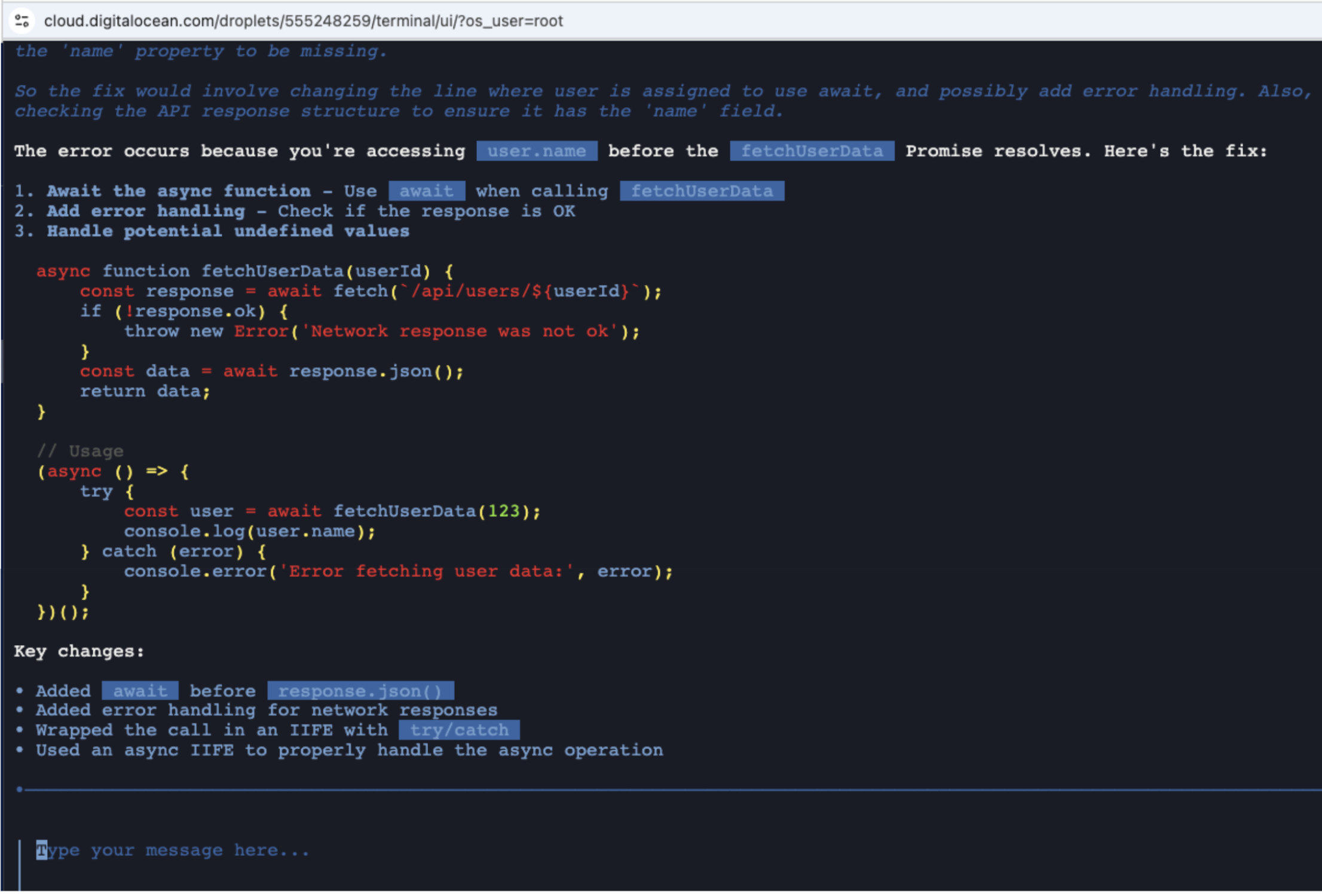
Task: Select the highlighted await badge near step 1
Action: click(426, 191)
